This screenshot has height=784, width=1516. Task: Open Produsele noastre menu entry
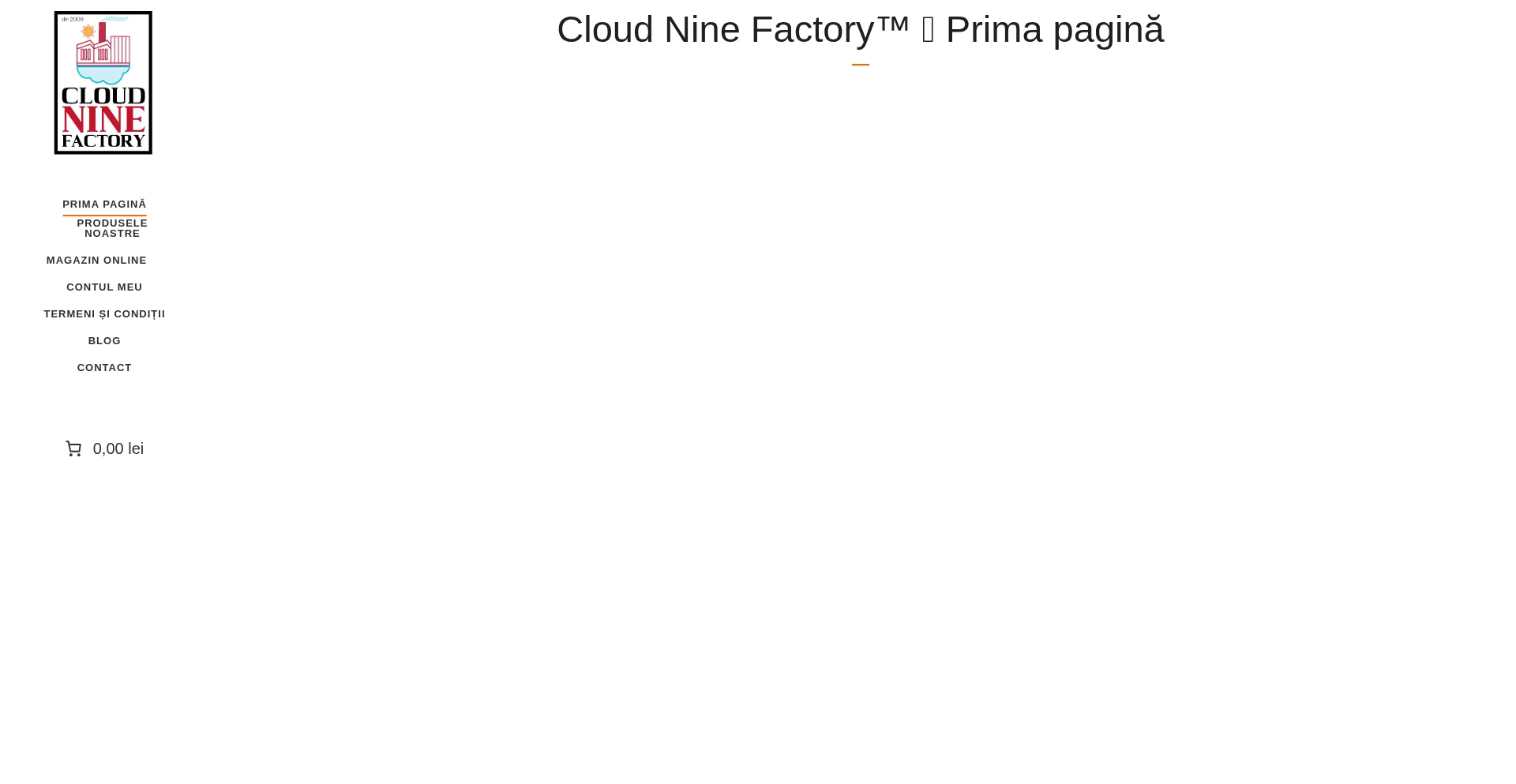(112, 228)
